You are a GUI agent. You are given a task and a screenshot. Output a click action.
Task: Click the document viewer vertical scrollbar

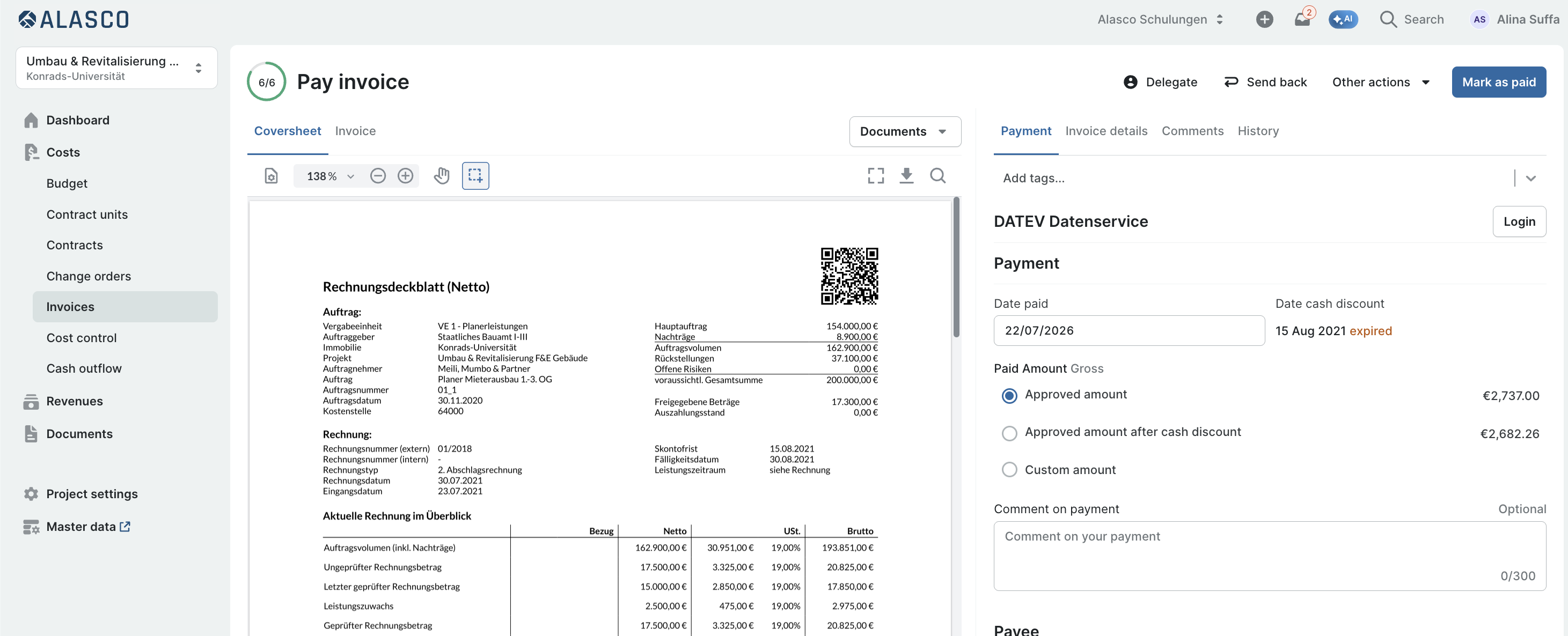[956, 268]
